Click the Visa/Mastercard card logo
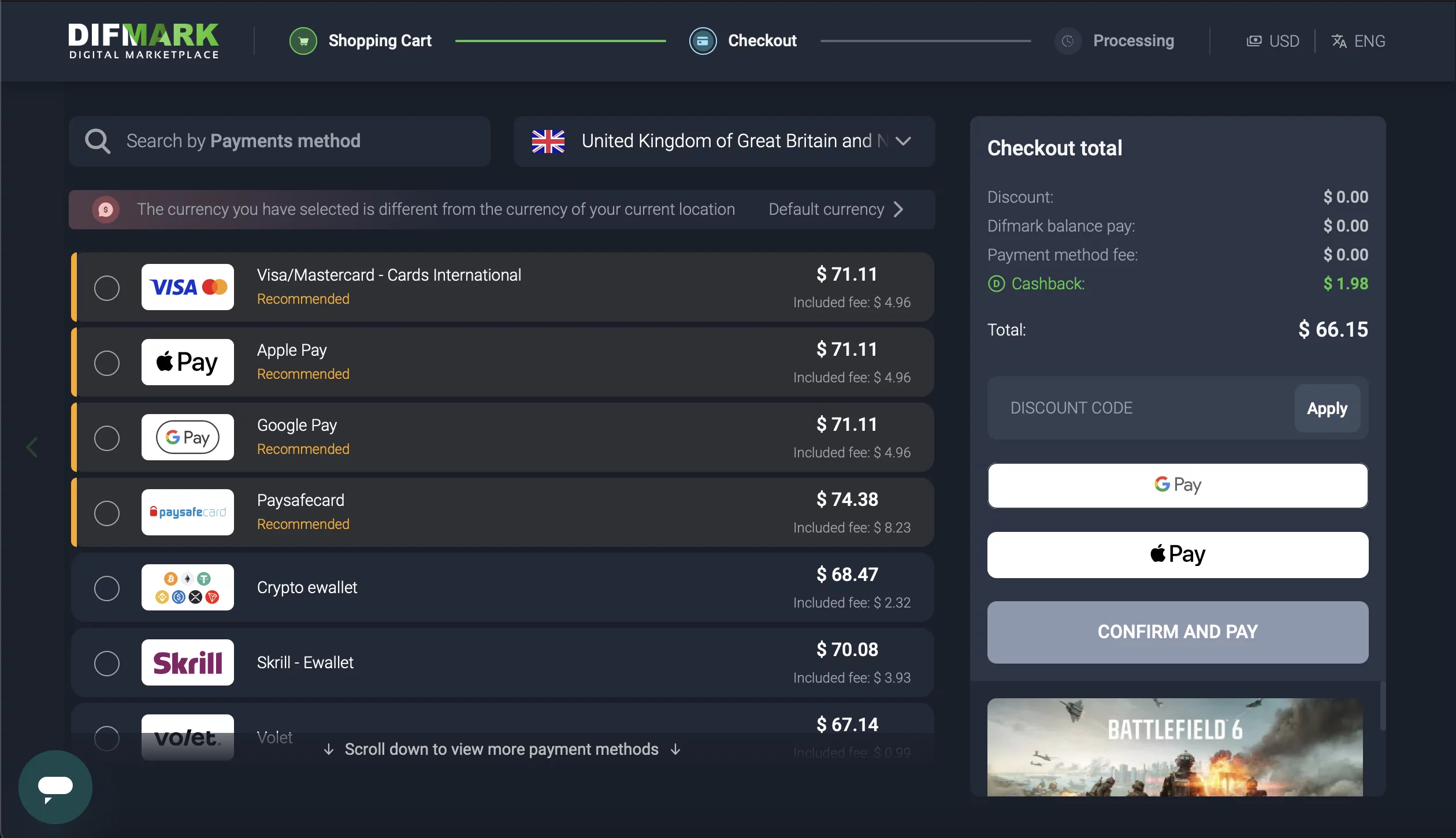The width and height of the screenshot is (1456, 838). point(188,287)
